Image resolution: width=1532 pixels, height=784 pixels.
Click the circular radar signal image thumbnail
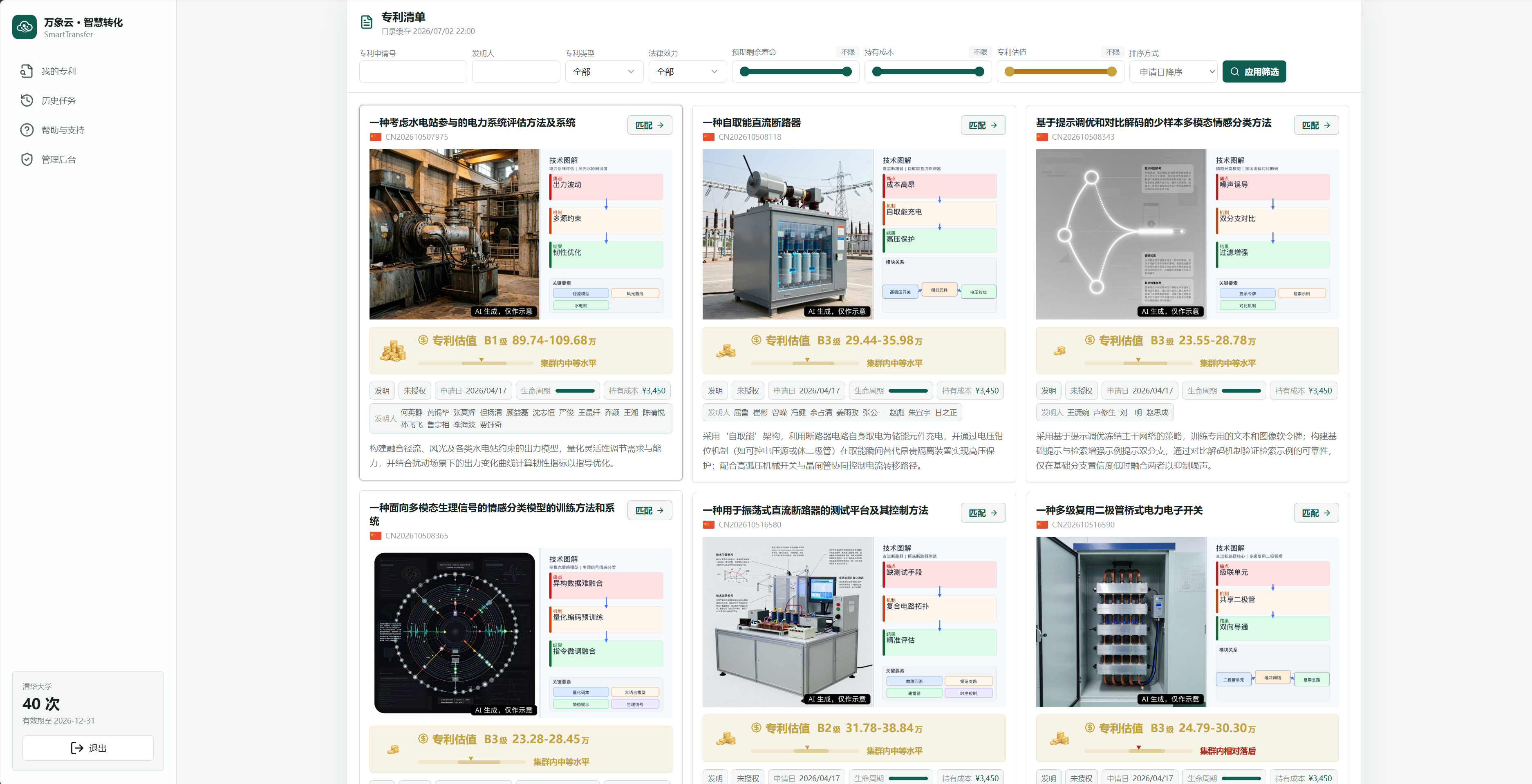coord(455,633)
